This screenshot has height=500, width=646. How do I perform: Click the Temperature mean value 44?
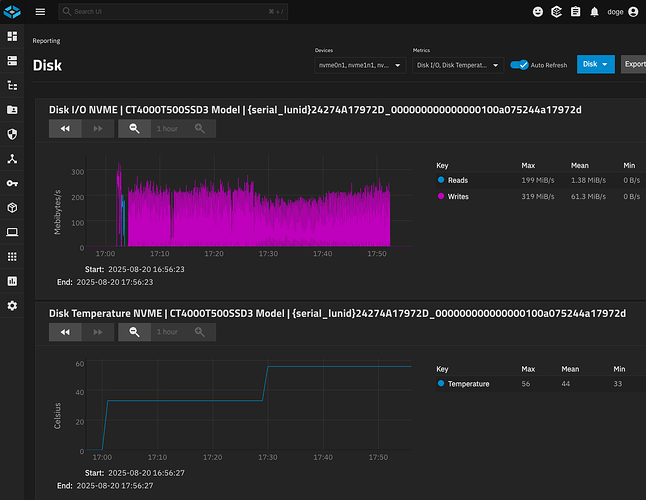coord(566,384)
